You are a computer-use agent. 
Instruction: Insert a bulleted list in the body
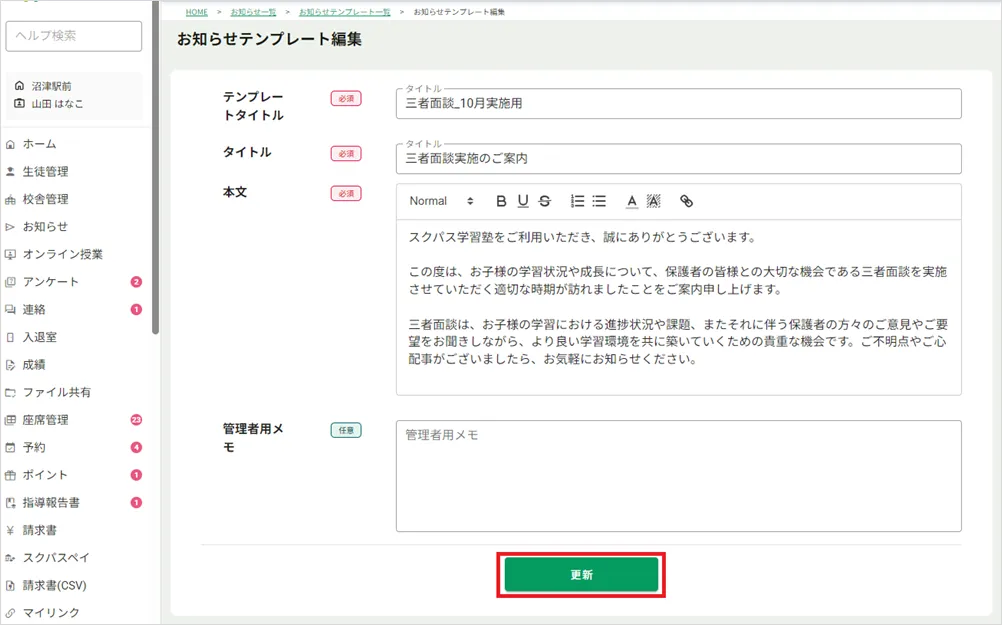599,201
